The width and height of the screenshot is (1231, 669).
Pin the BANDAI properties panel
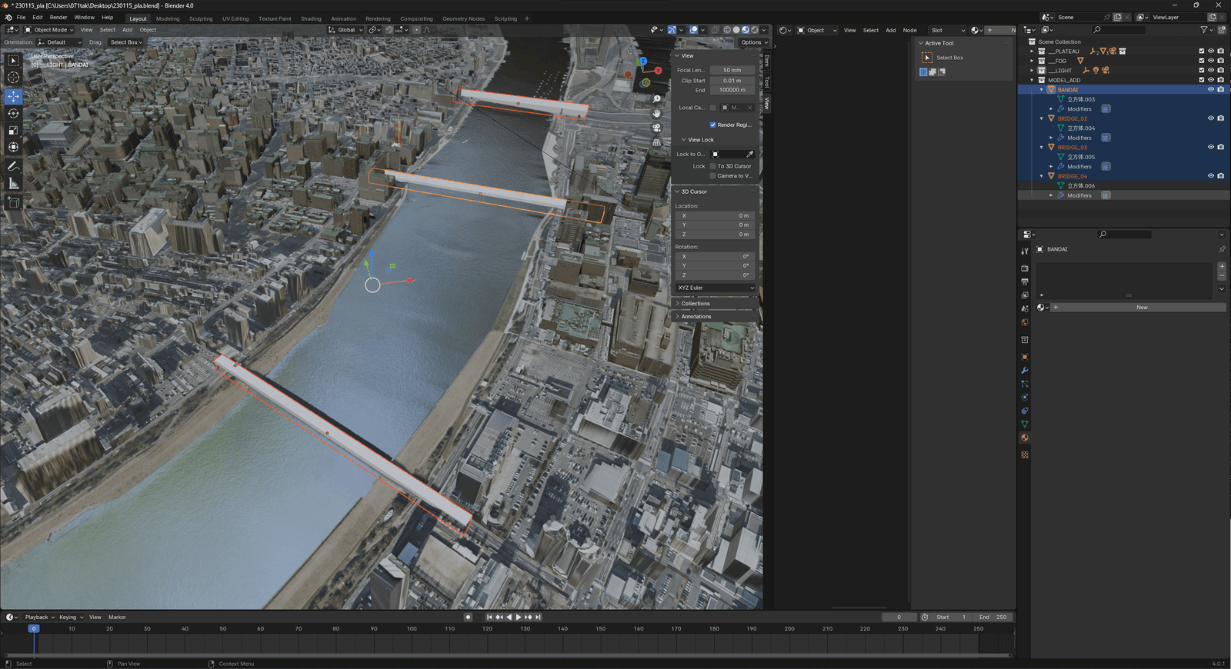click(1222, 249)
